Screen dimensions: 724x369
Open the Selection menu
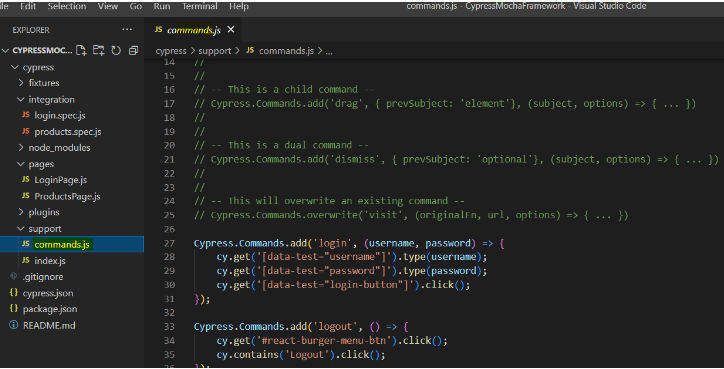tap(67, 6)
